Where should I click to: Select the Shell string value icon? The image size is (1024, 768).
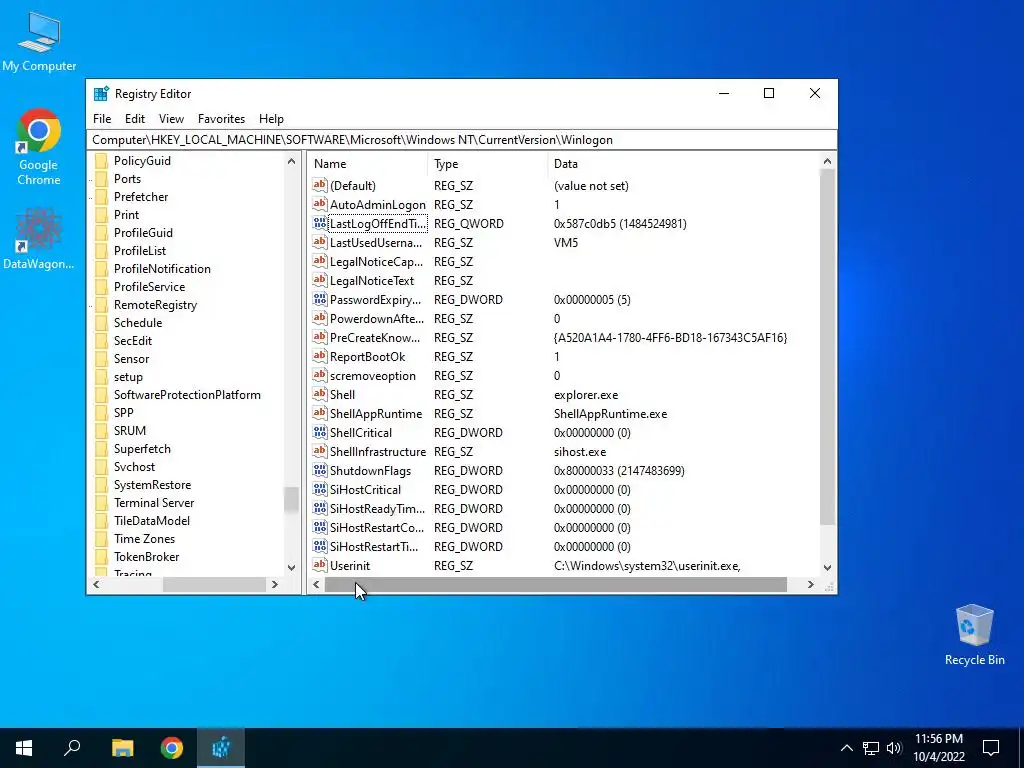319,394
